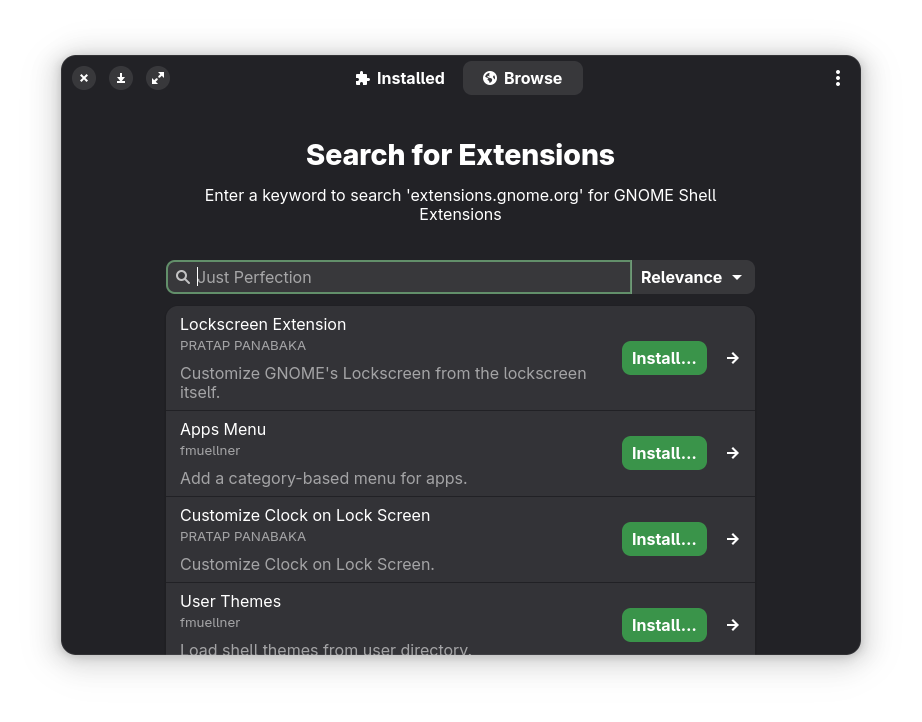Open details arrow for Lockscreen Extension
922x722 pixels.
point(733,358)
